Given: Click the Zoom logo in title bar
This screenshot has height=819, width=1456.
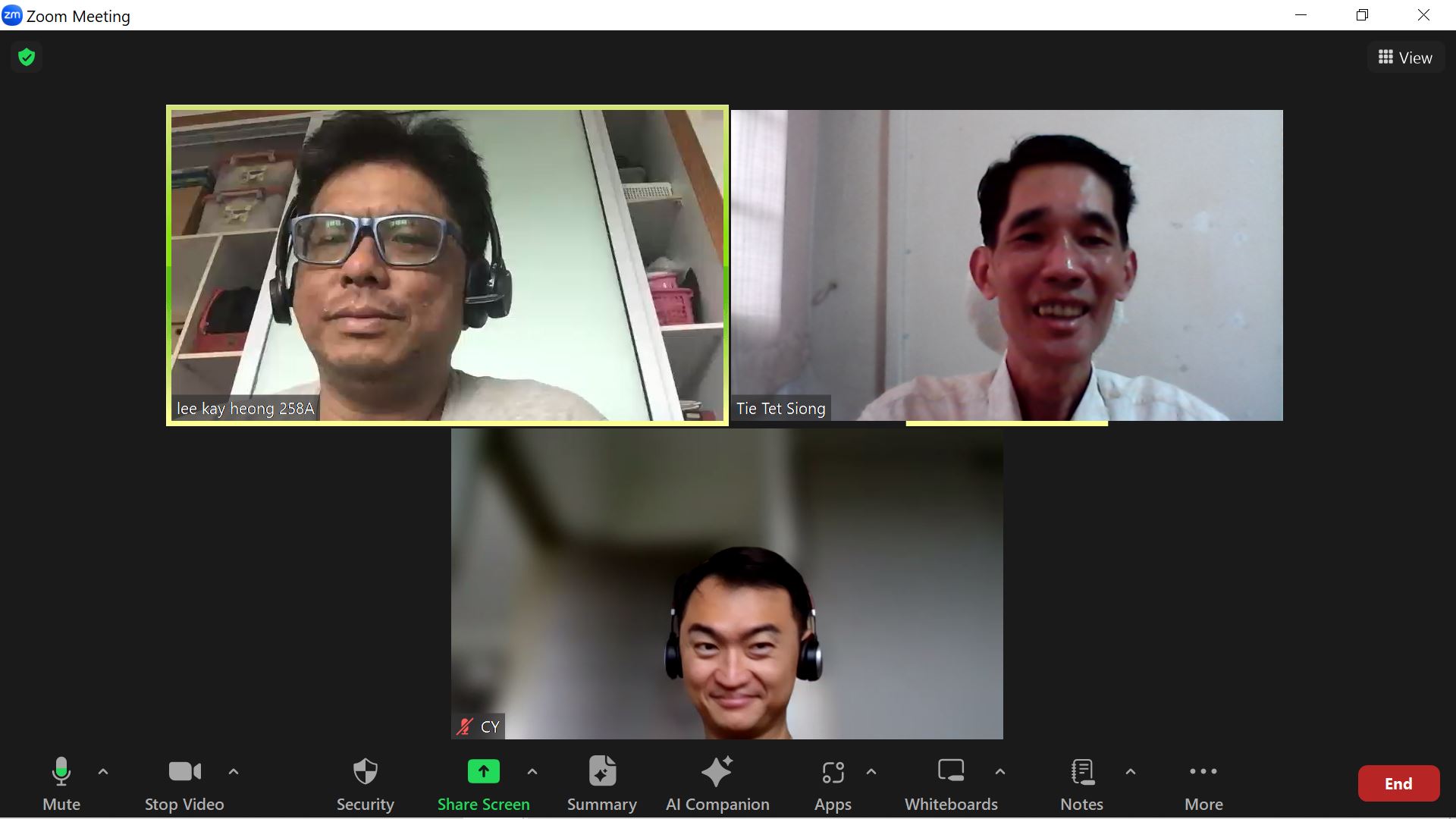Looking at the screenshot, I should (x=12, y=15).
